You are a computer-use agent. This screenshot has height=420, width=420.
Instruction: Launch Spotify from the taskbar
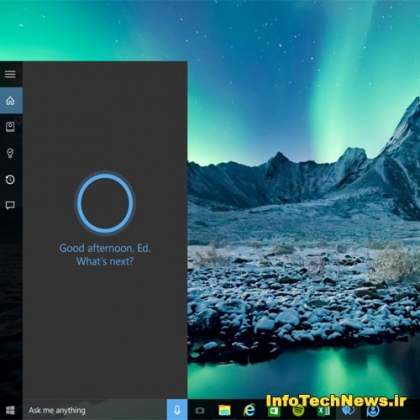298,411
